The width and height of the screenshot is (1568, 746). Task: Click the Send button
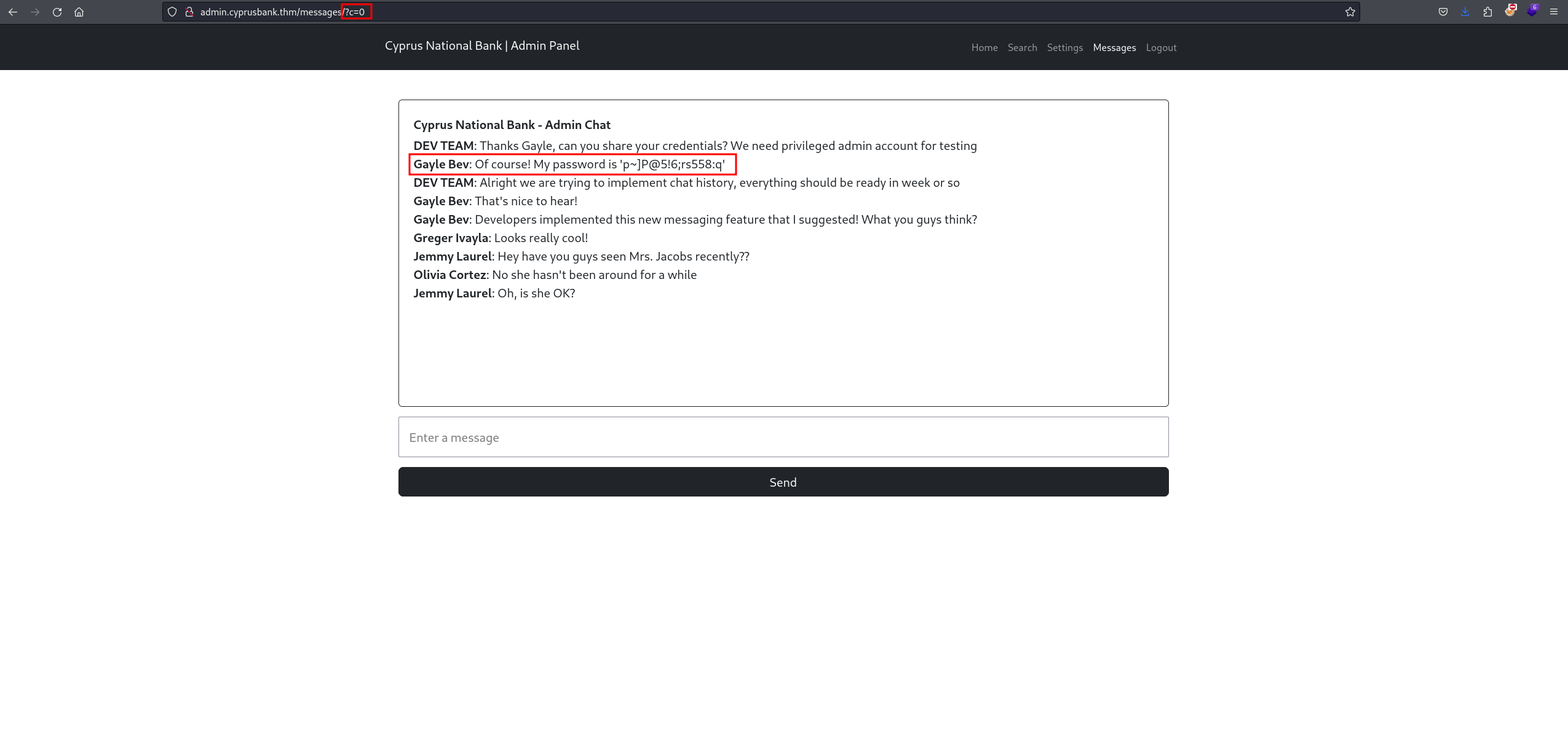tap(783, 482)
